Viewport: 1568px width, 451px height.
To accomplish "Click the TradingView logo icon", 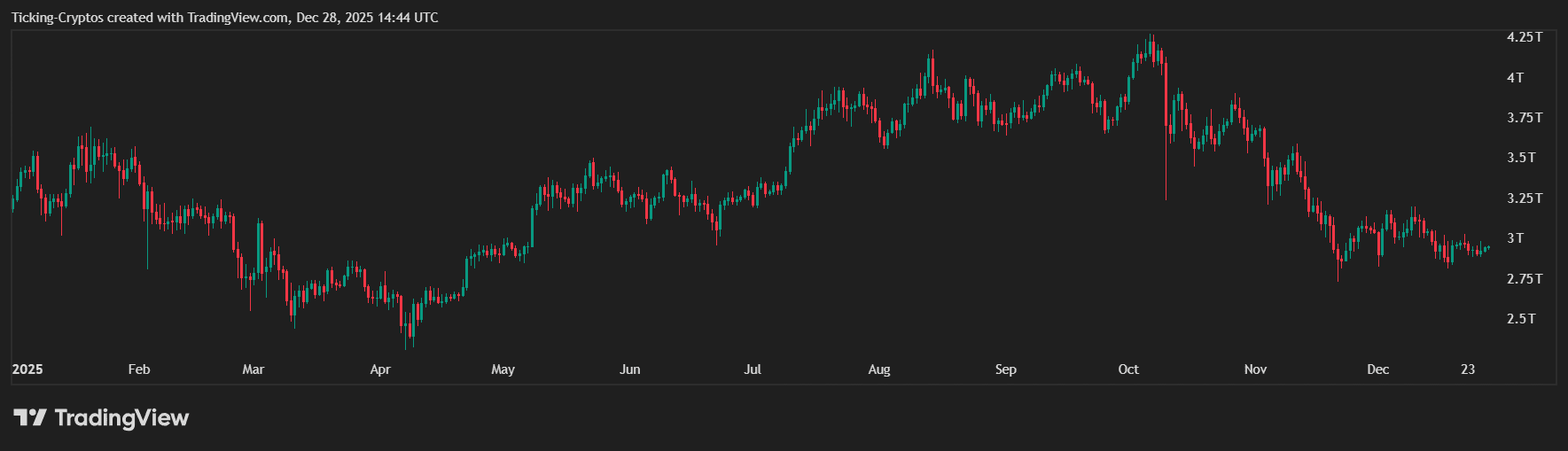I will pyautogui.click(x=29, y=417).
